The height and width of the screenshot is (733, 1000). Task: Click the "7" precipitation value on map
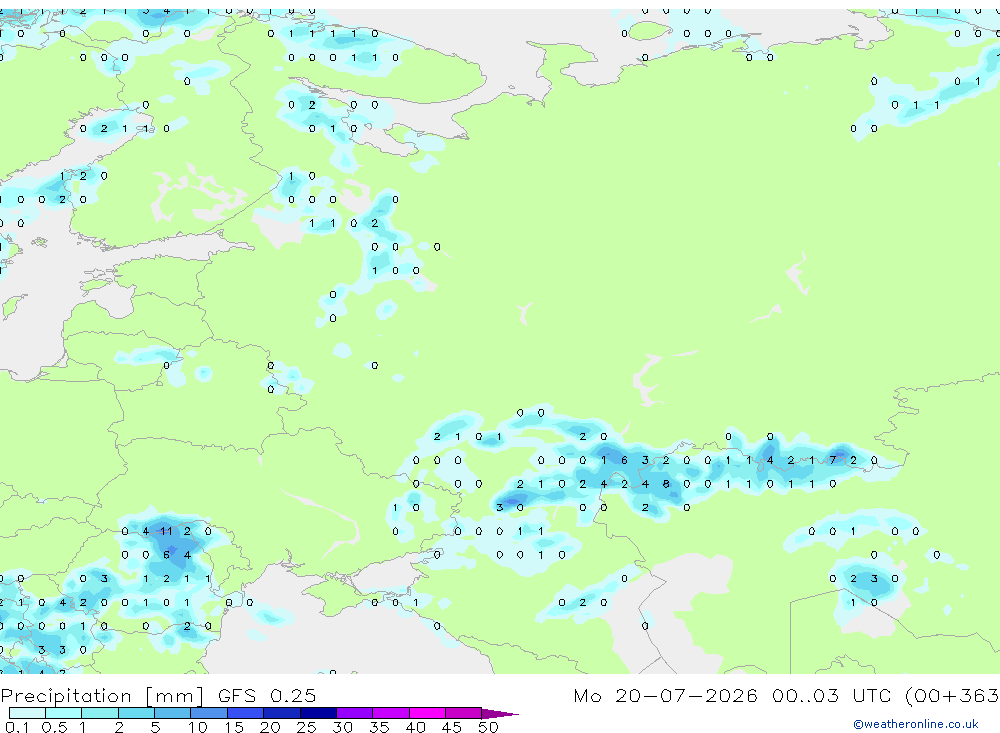[832, 460]
